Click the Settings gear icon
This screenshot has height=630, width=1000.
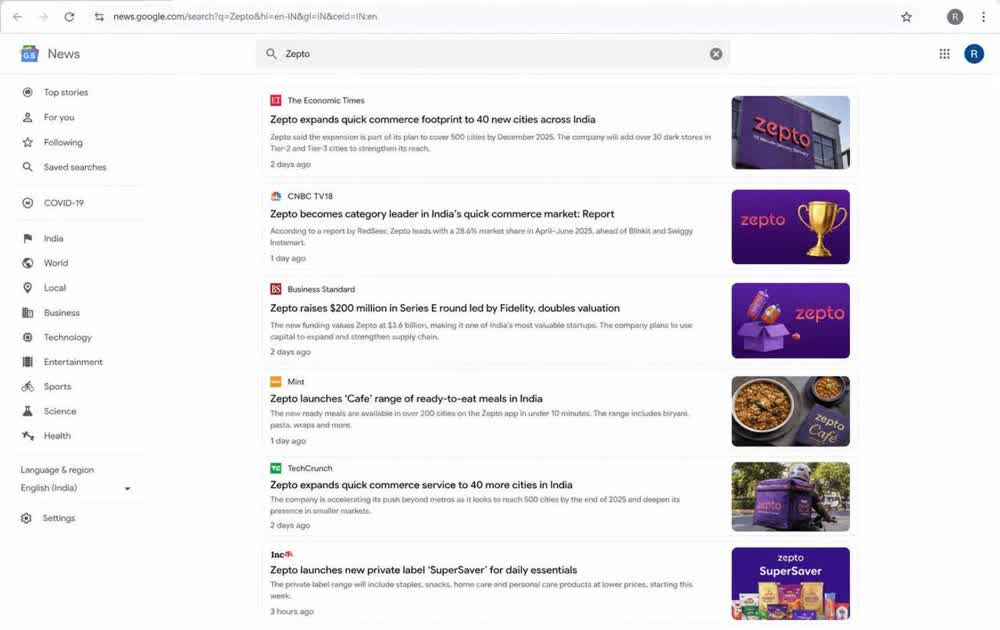26,518
